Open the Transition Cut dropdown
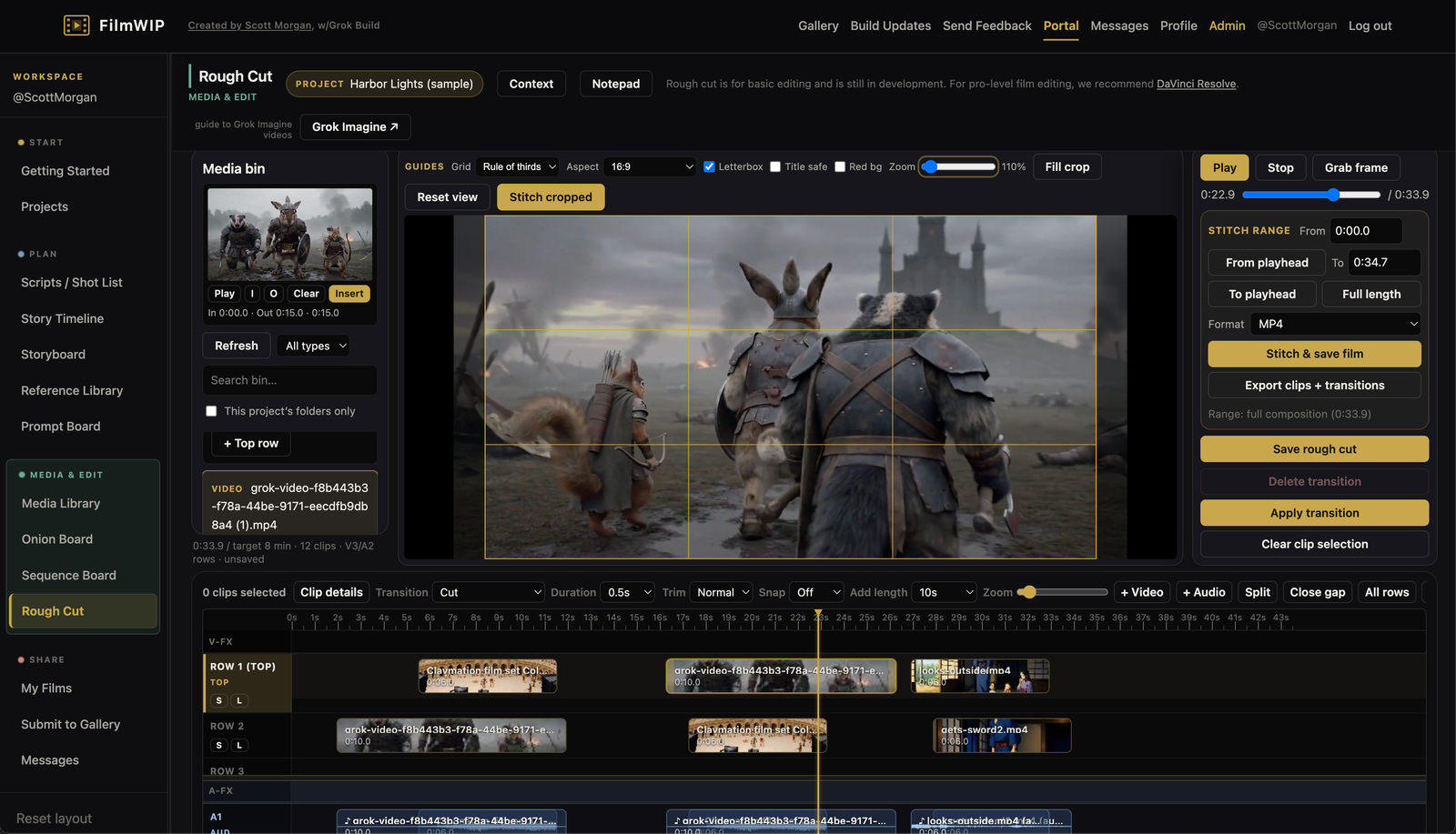 (489, 592)
